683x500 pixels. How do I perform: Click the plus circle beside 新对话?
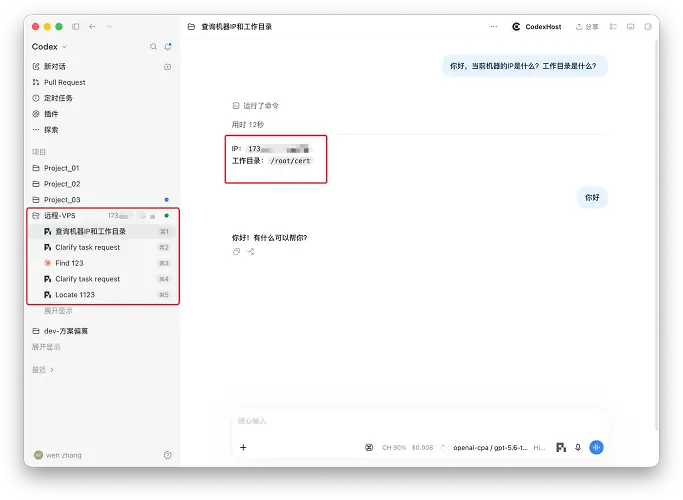(x=167, y=67)
